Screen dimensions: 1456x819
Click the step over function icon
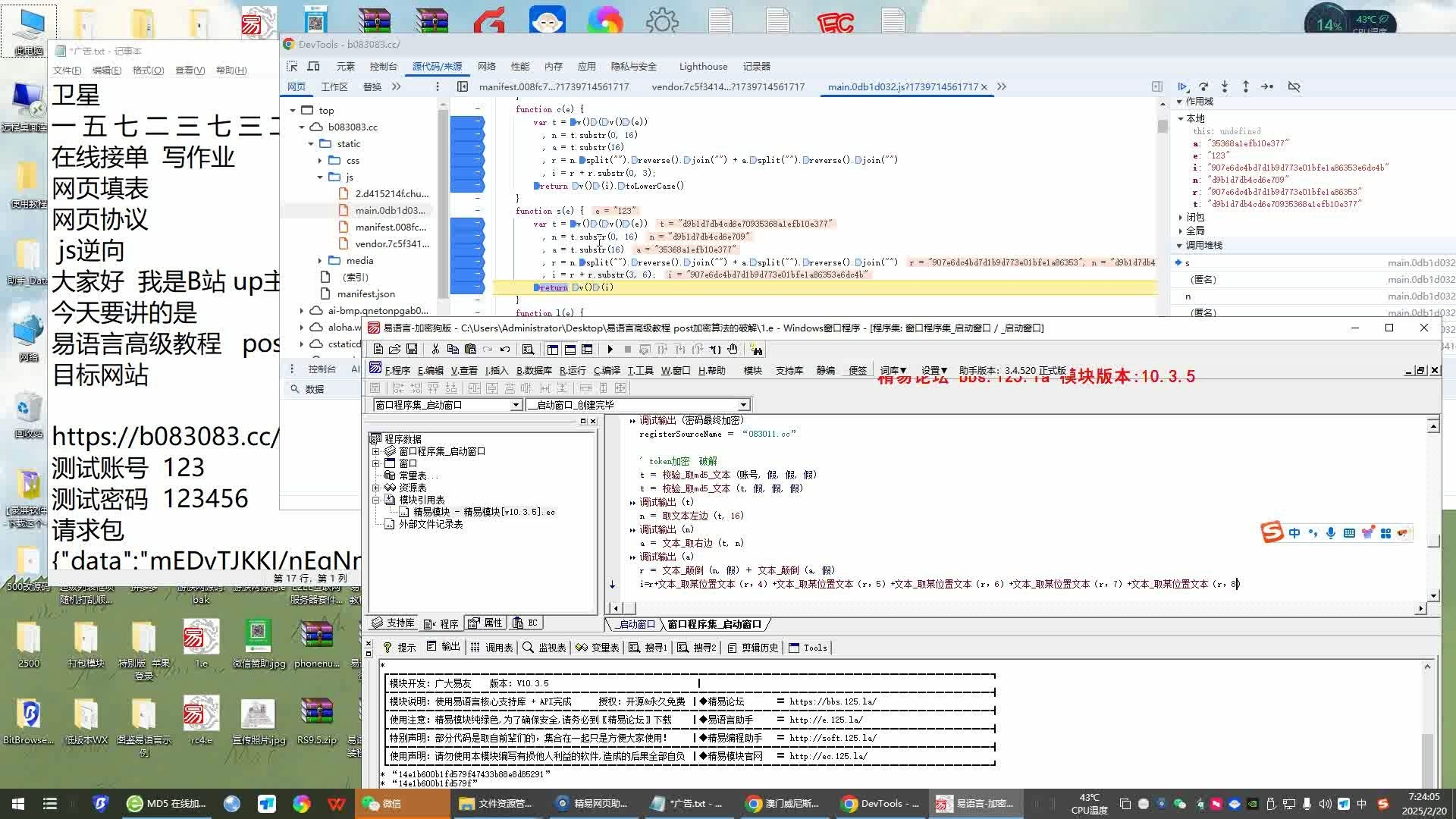[1203, 87]
